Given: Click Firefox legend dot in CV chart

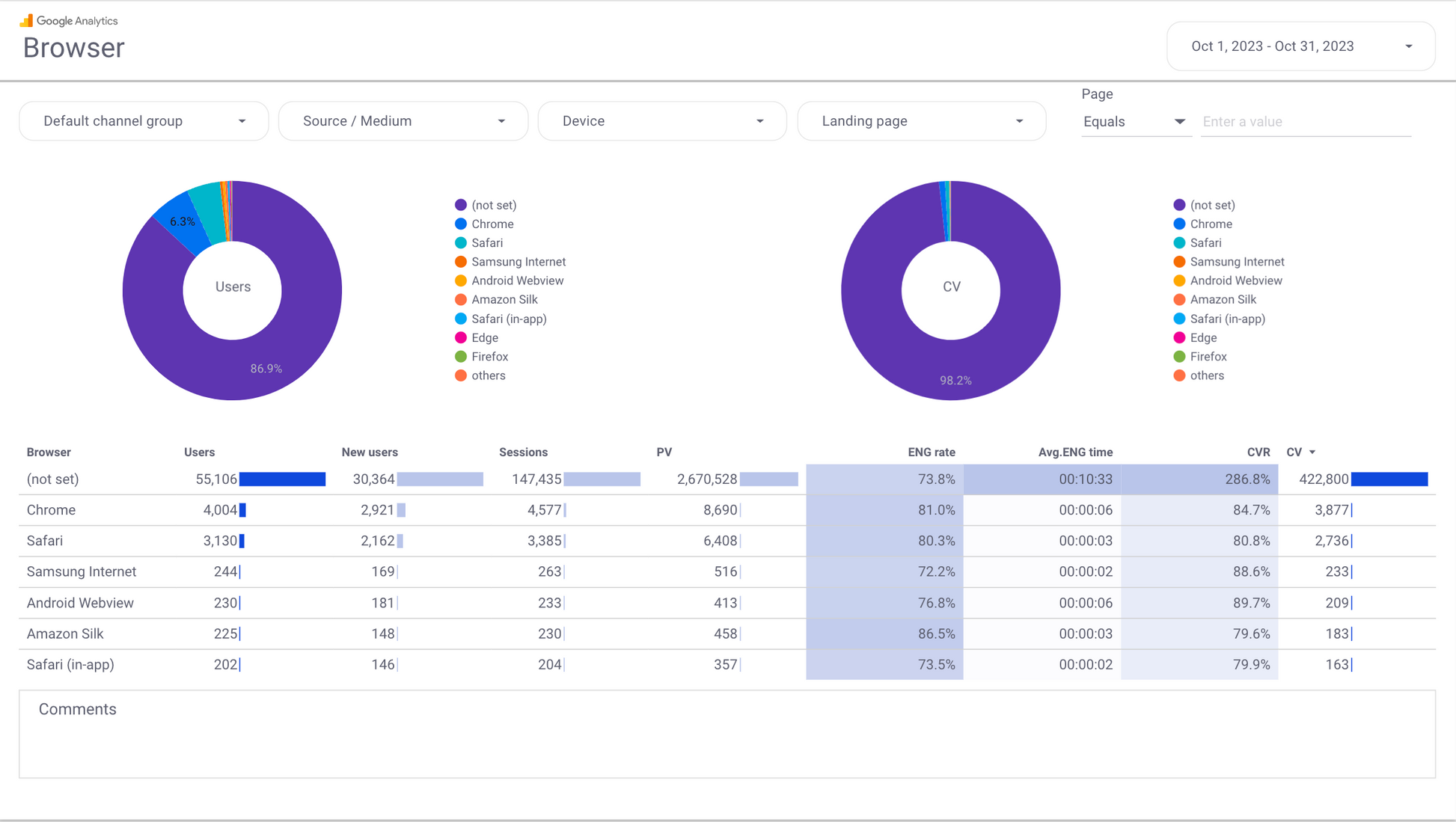Looking at the screenshot, I should (1179, 357).
